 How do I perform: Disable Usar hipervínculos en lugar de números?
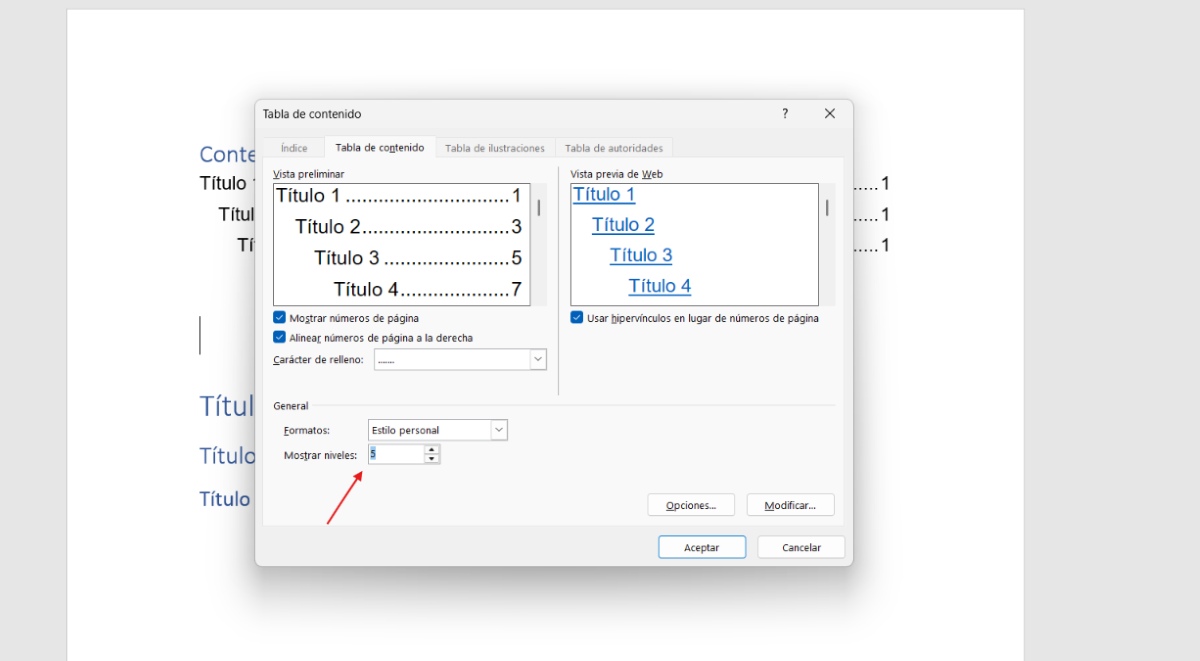[577, 318]
